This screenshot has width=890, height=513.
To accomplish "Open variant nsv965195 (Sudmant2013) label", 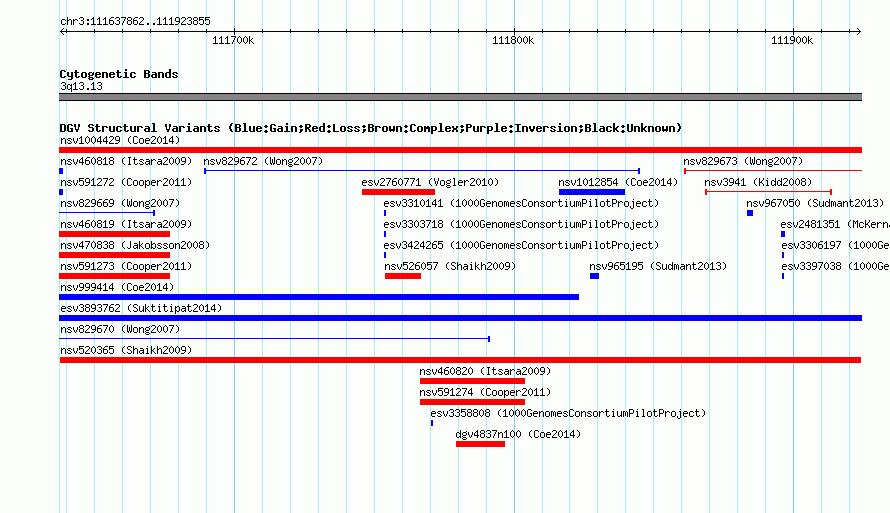I will tap(658, 266).
